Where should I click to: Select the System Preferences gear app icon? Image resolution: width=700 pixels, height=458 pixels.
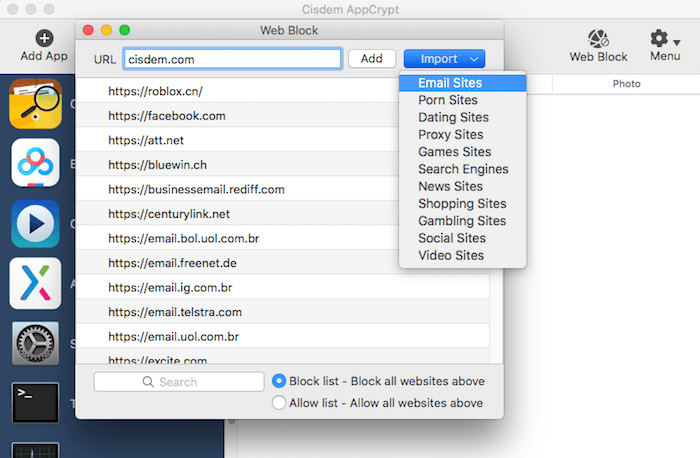(36, 343)
